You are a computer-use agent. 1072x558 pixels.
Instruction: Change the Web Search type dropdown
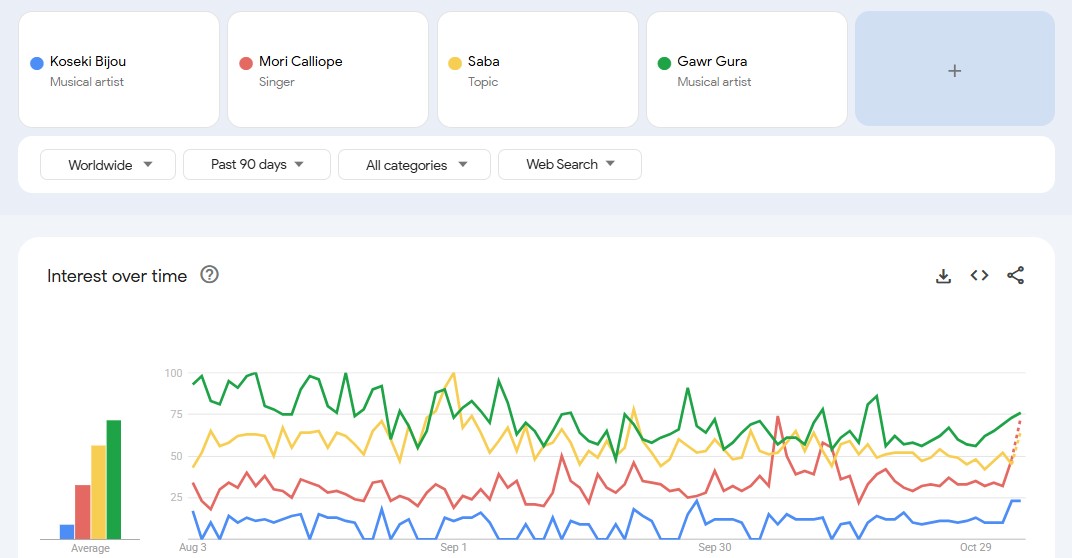[569, 165]
